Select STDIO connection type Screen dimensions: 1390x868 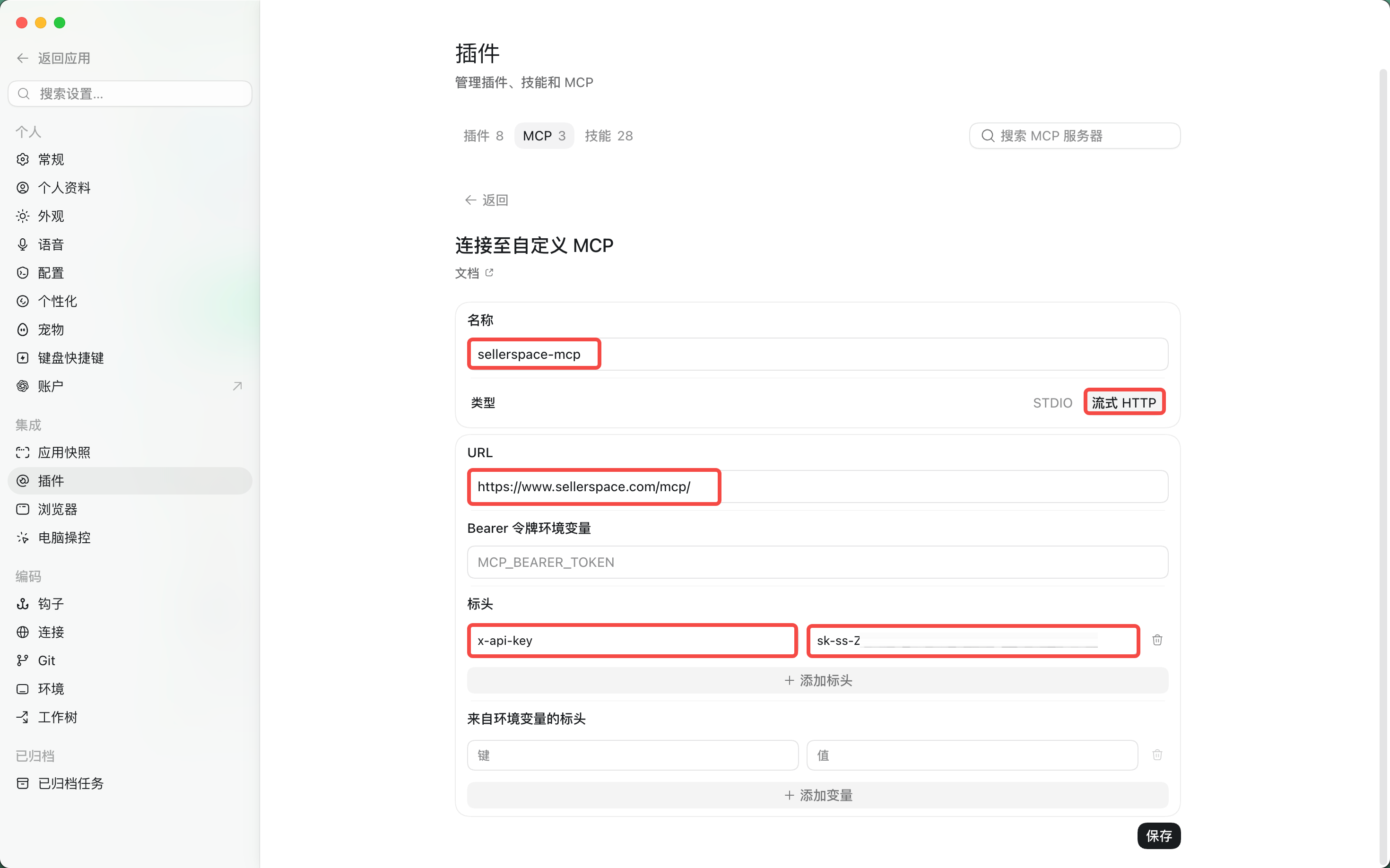1052,402
